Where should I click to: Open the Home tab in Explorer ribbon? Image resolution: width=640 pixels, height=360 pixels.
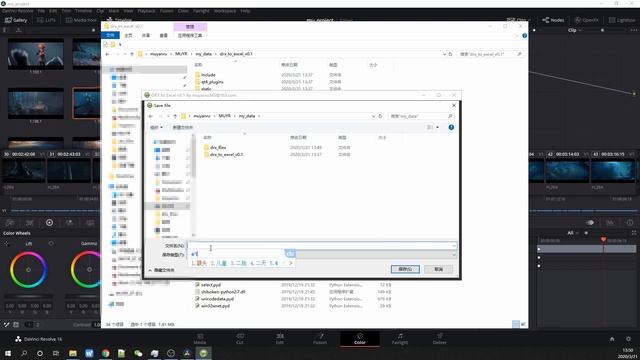click(128, 36)
